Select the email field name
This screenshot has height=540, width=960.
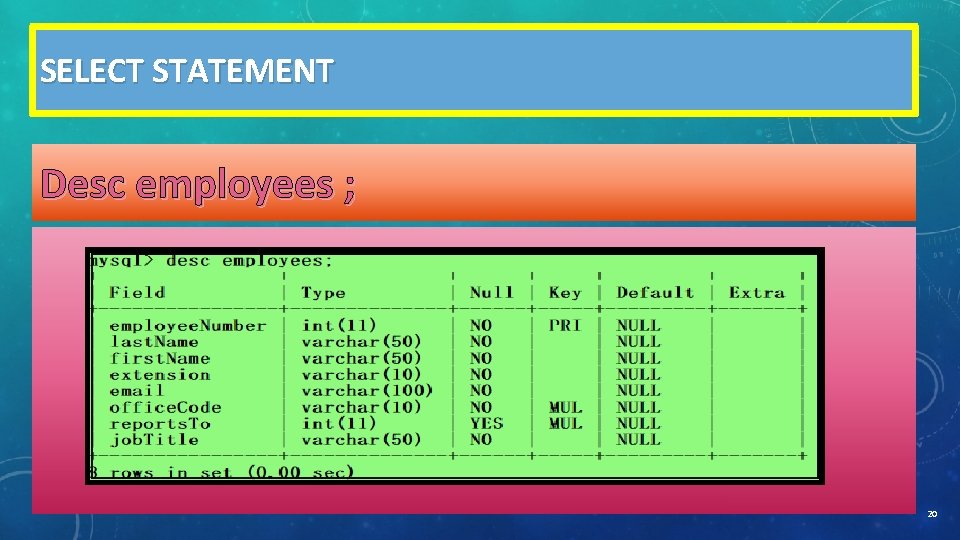click(137, 391)
